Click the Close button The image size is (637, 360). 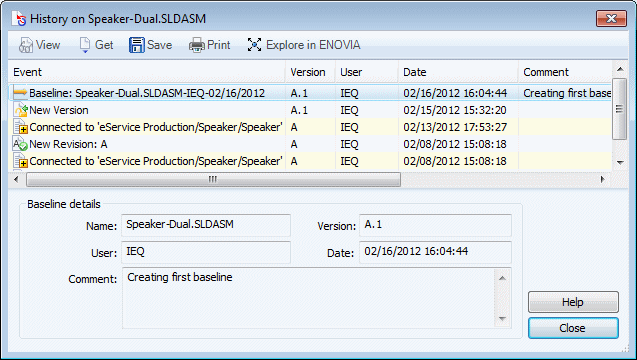[573, 328]
